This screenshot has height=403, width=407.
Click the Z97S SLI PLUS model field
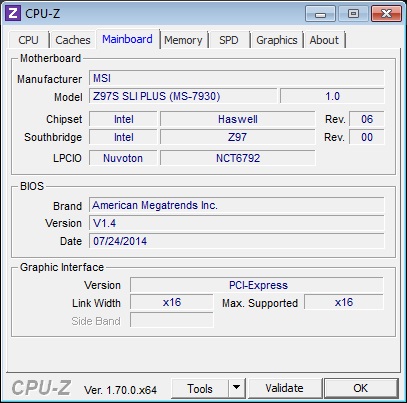tap(183, 96)
